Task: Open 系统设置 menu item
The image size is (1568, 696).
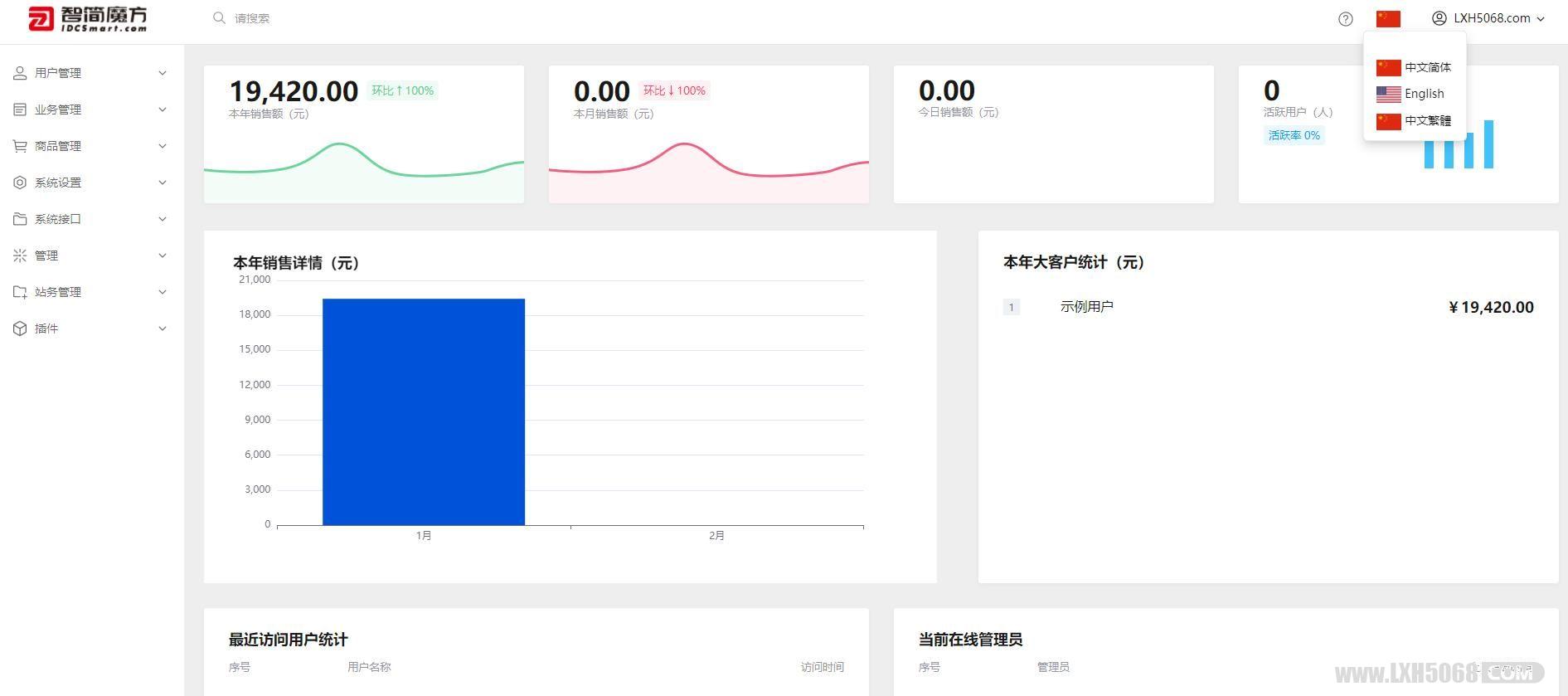Action: (x=91, y=183)
